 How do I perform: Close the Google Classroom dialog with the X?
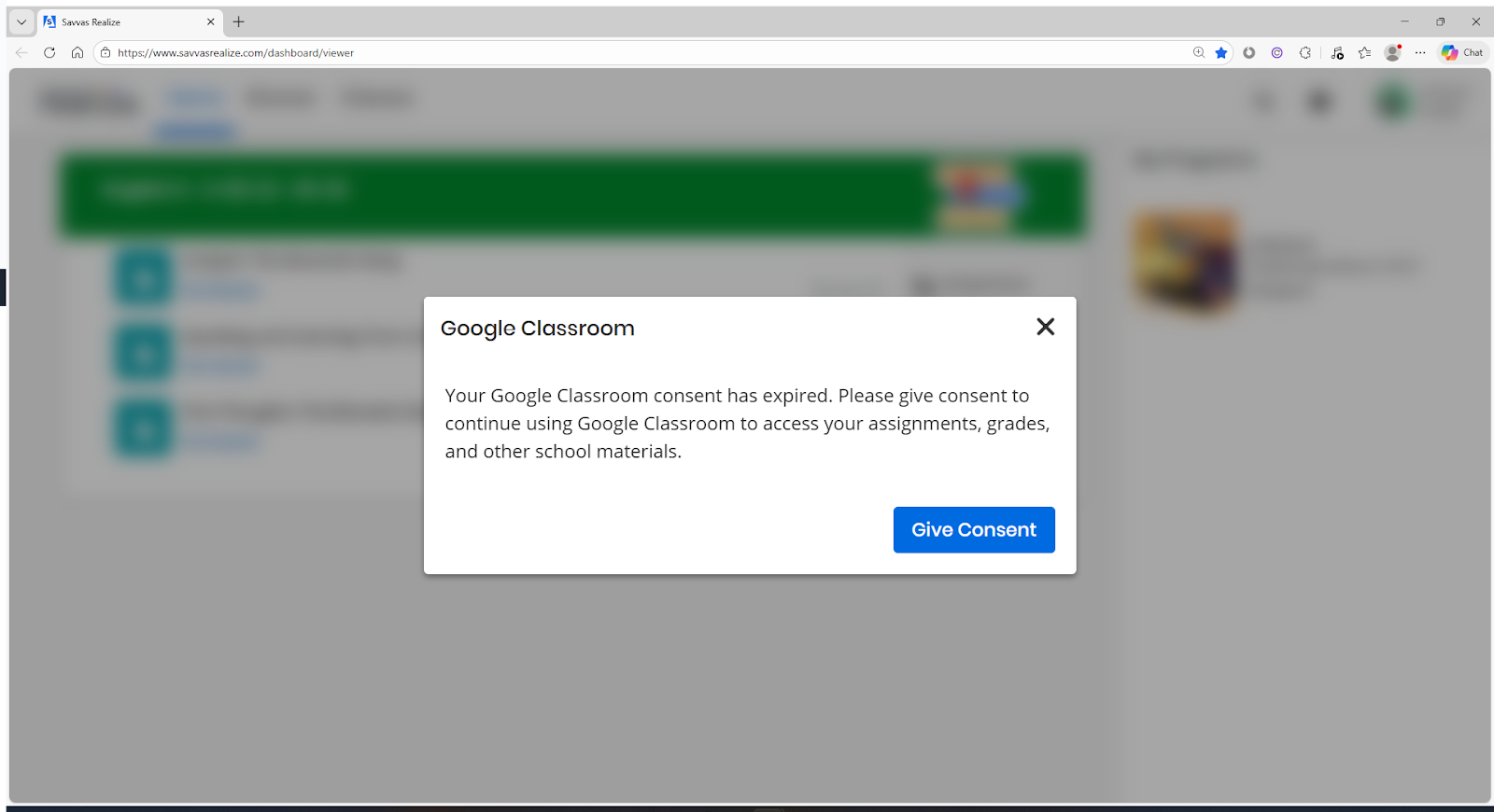(x=1045, y=327)
